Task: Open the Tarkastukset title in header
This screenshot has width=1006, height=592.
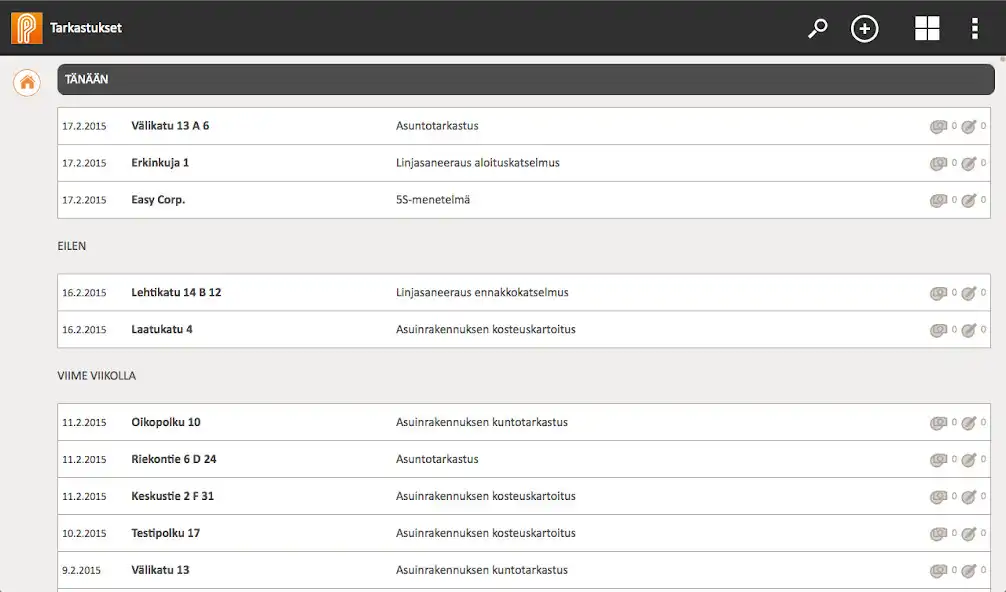Action: pos(86,28)
